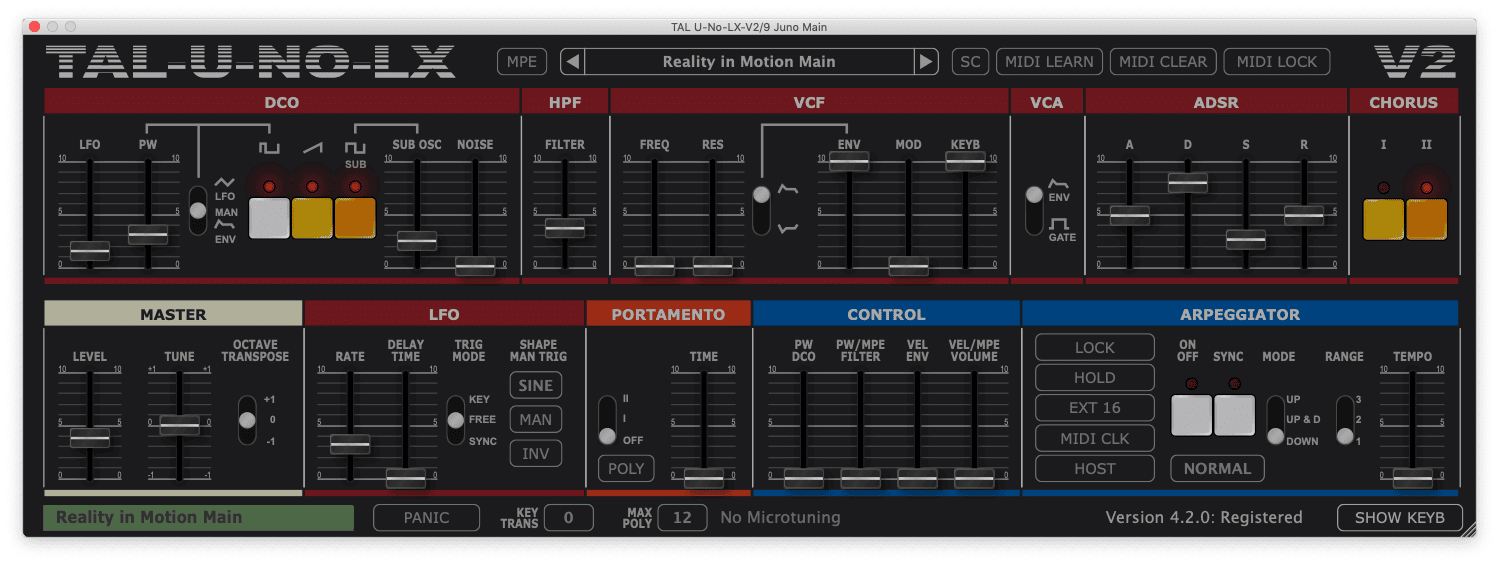Toggle the arpeggiator SYNC button
Viewport: 1500px width, 564px height.
point(1234,414)
